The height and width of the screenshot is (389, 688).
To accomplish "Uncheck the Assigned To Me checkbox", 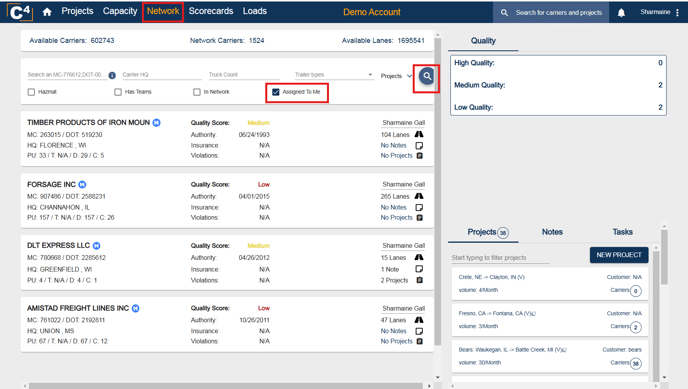I will [276, 92].
